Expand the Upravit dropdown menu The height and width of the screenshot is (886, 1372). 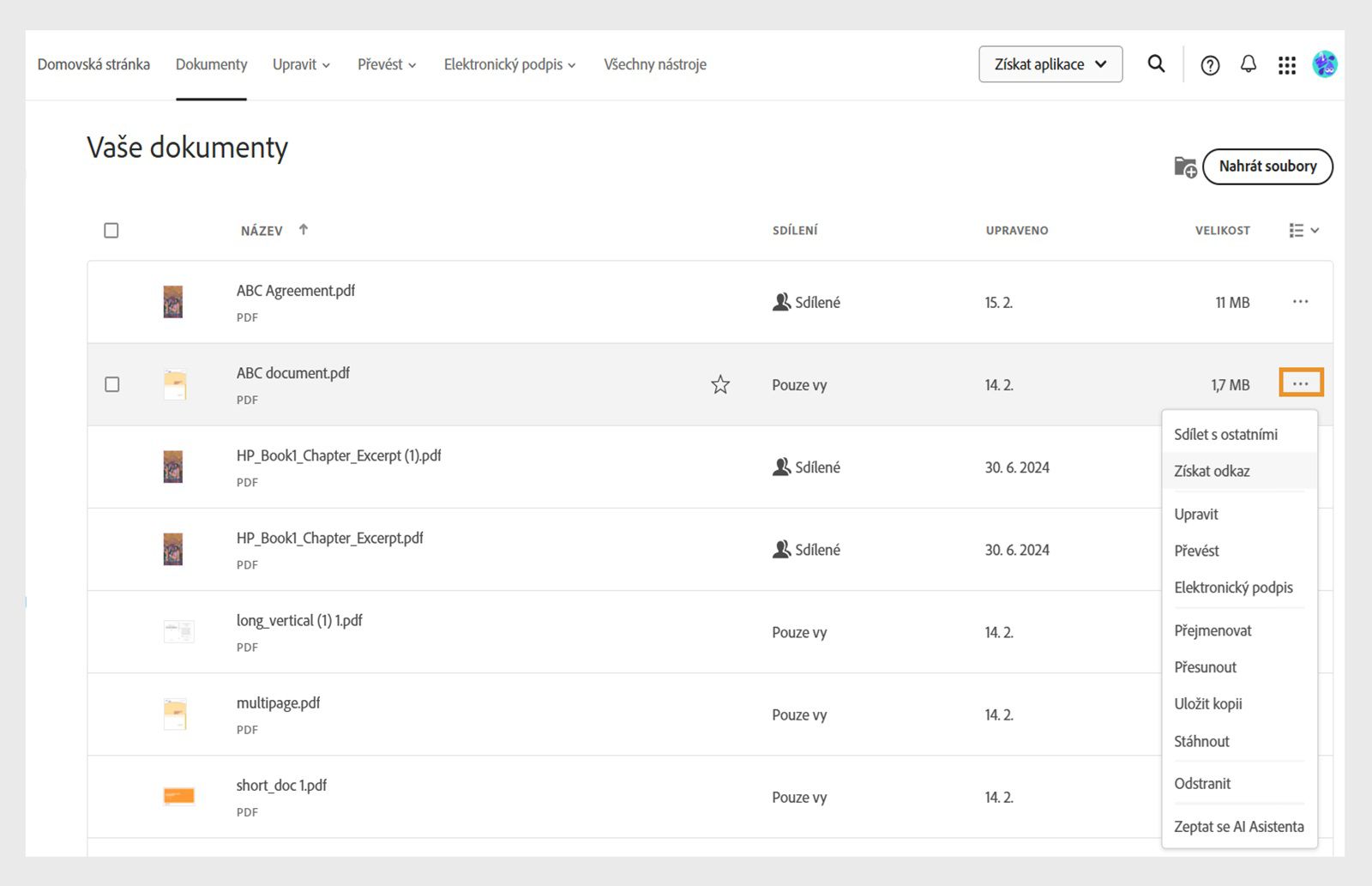(301, 64)
